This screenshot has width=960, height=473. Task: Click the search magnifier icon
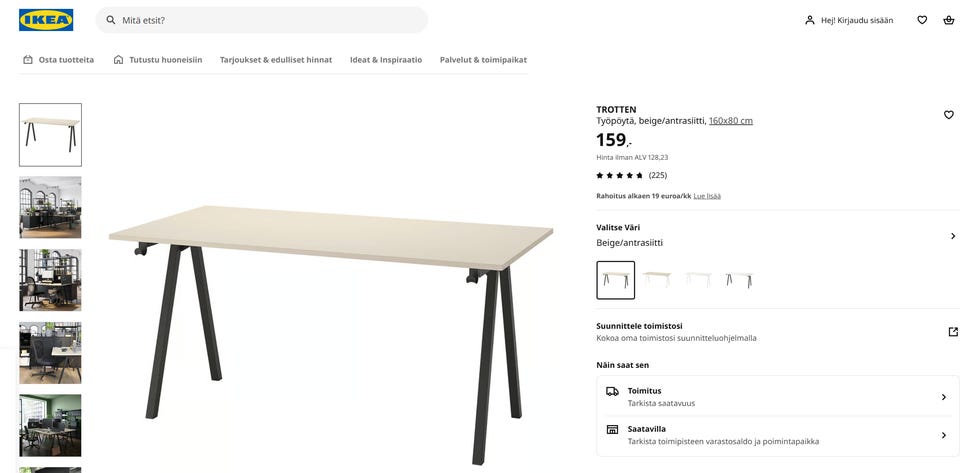pyautogui.click(x=111, y=20)
